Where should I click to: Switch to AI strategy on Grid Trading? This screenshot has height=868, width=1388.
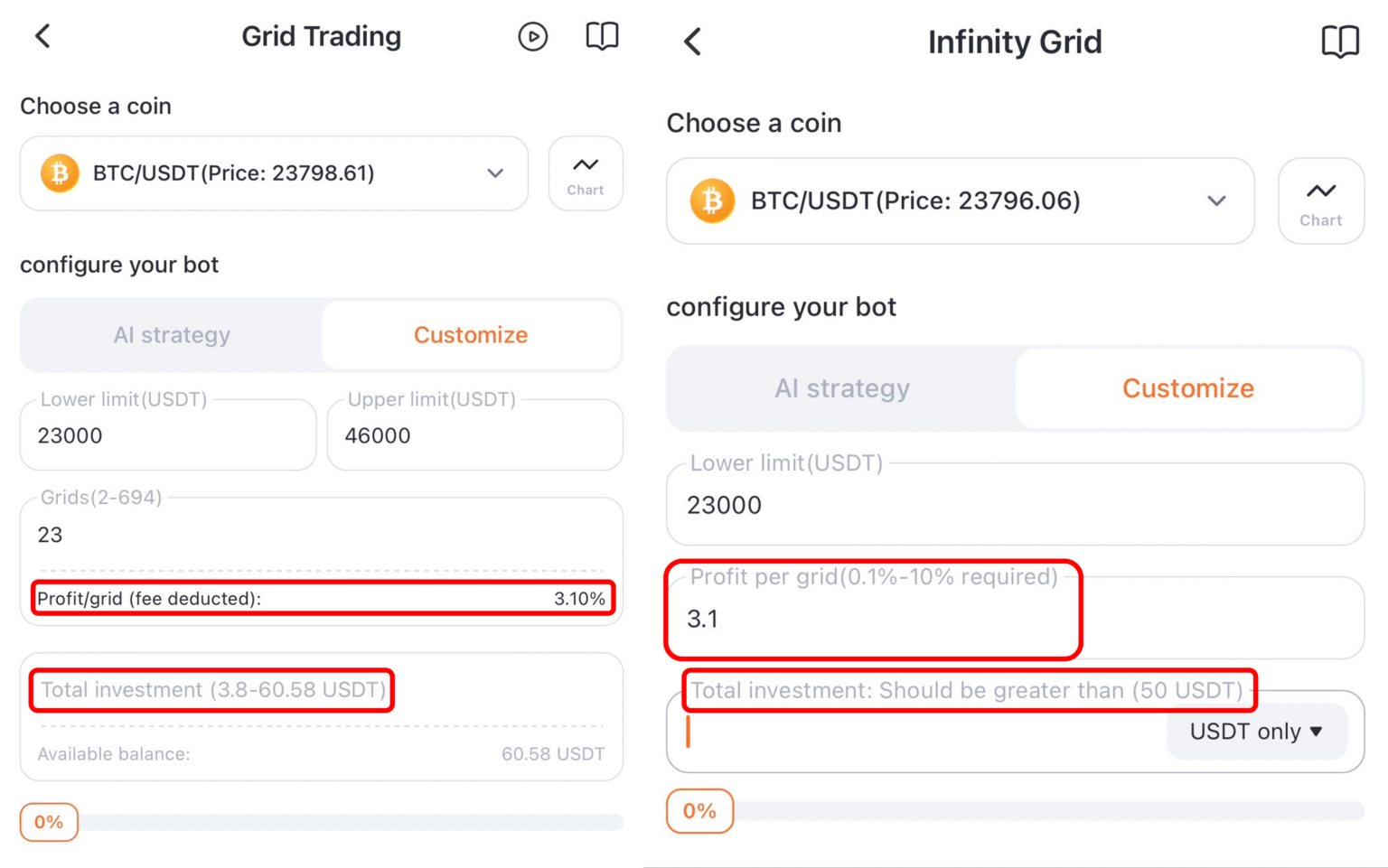172,334
